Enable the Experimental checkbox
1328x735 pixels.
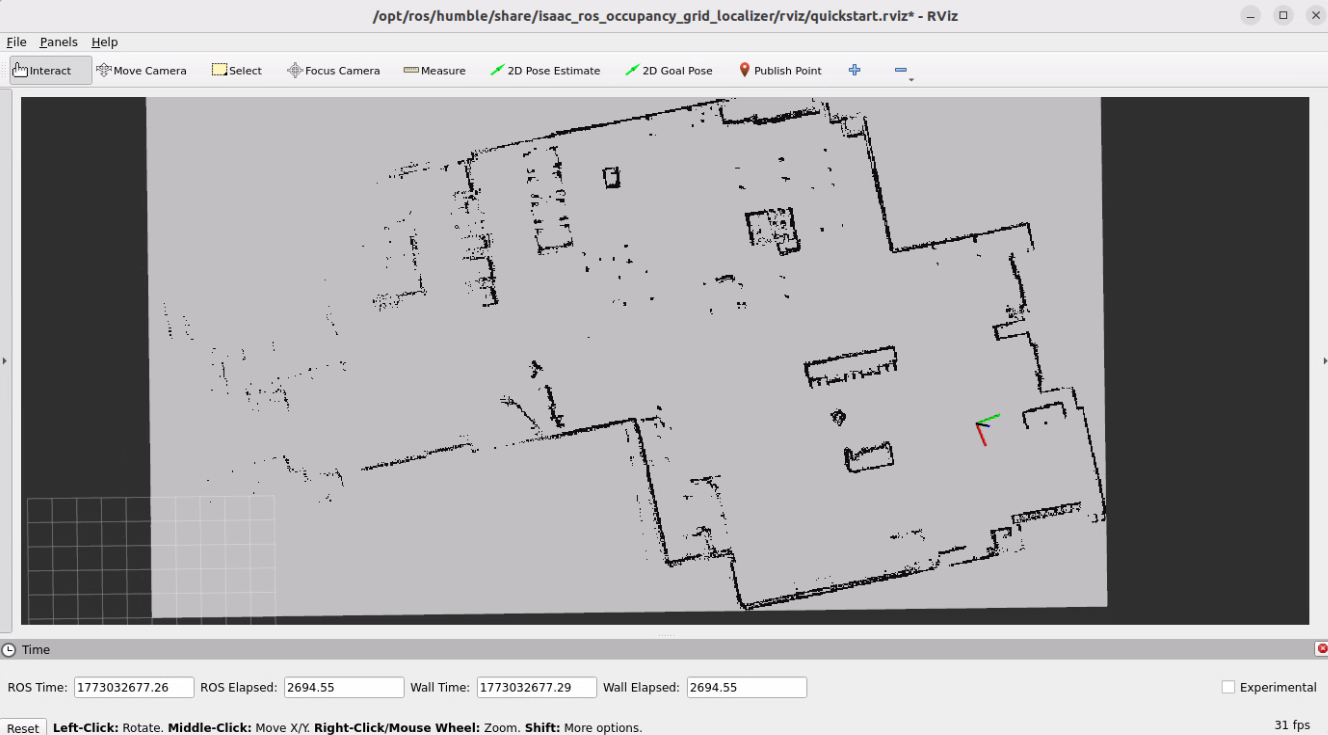tap(1228, 687)
